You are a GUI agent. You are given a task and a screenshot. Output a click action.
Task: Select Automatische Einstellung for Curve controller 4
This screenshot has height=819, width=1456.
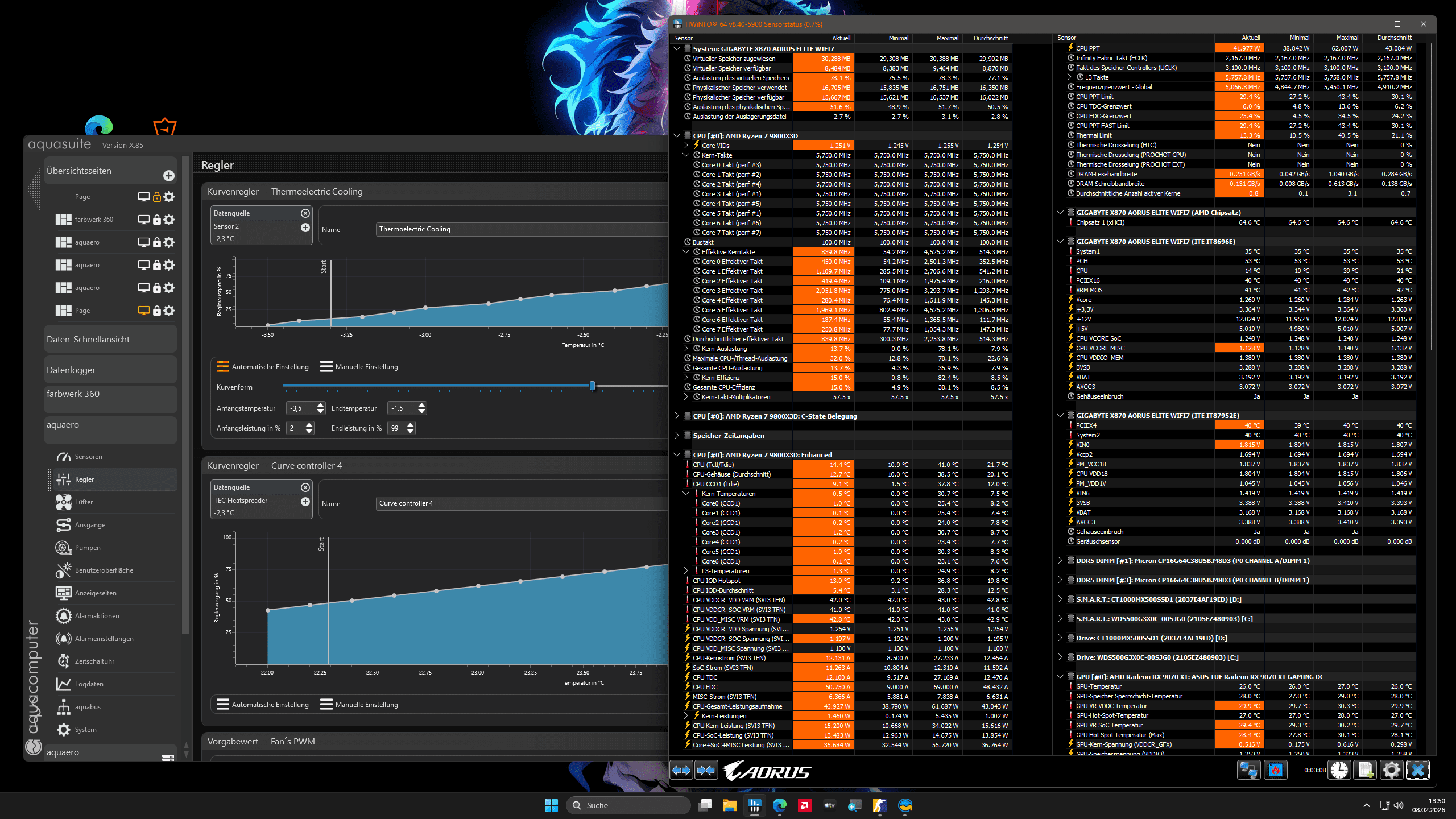(263, 705)
